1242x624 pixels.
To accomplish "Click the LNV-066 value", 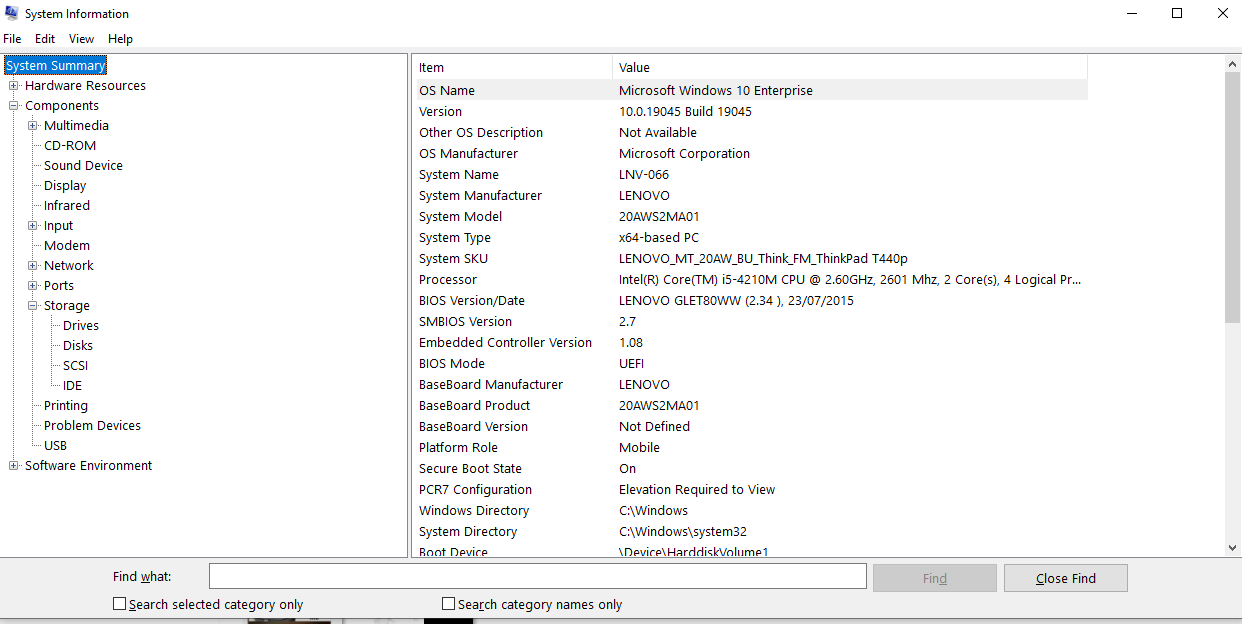I will point(643,175).
